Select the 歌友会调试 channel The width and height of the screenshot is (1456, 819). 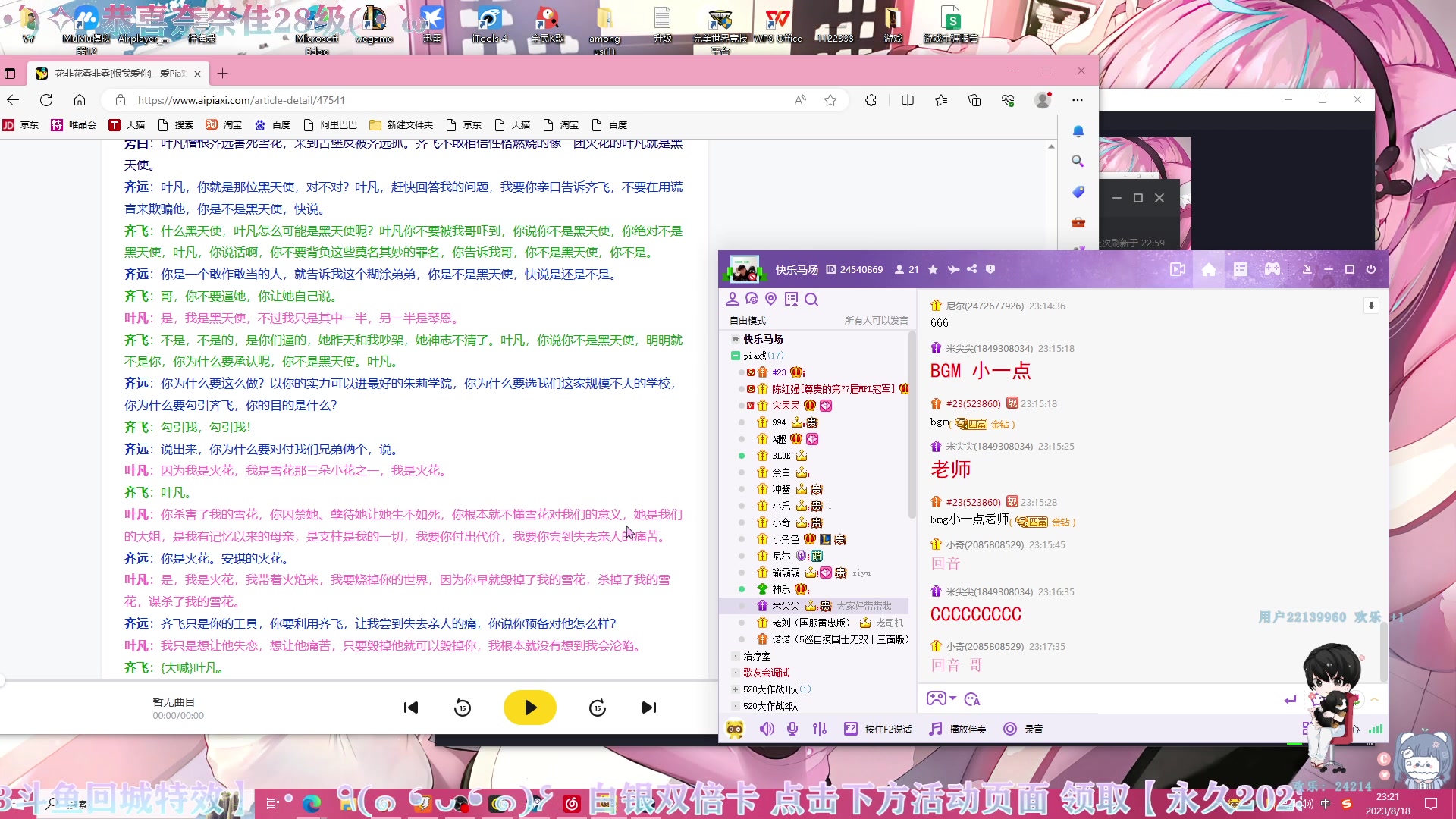coord(766,673)
